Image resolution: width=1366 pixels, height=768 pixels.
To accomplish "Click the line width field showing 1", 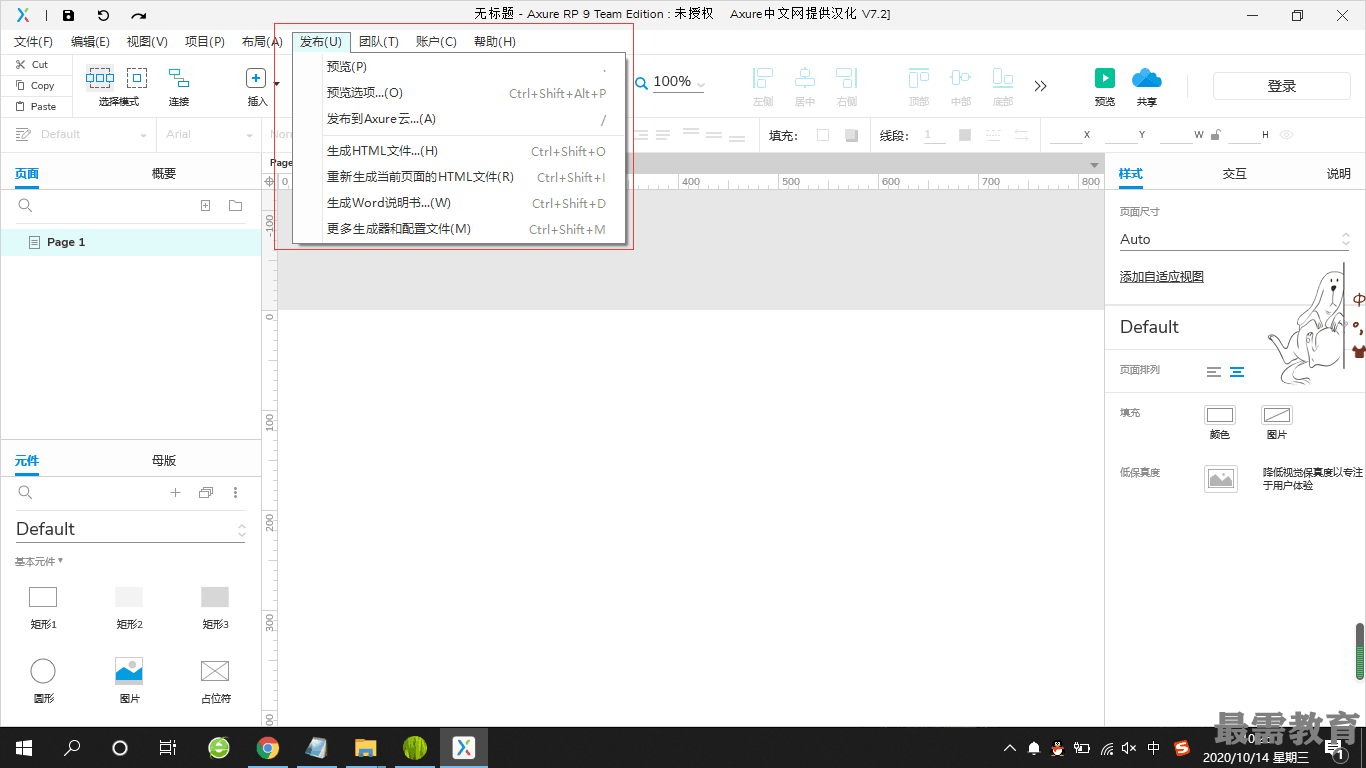I will (x=935, y=135).
